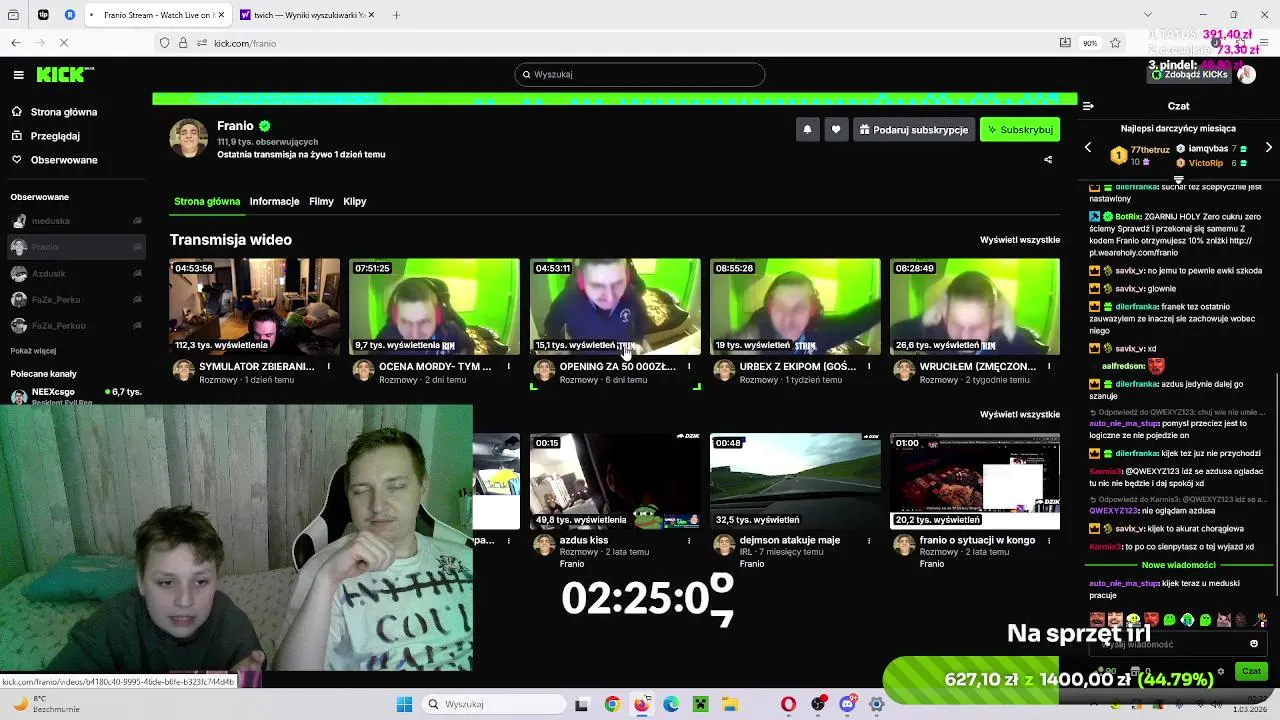Close the Franio Stream tab

point(221,15)
